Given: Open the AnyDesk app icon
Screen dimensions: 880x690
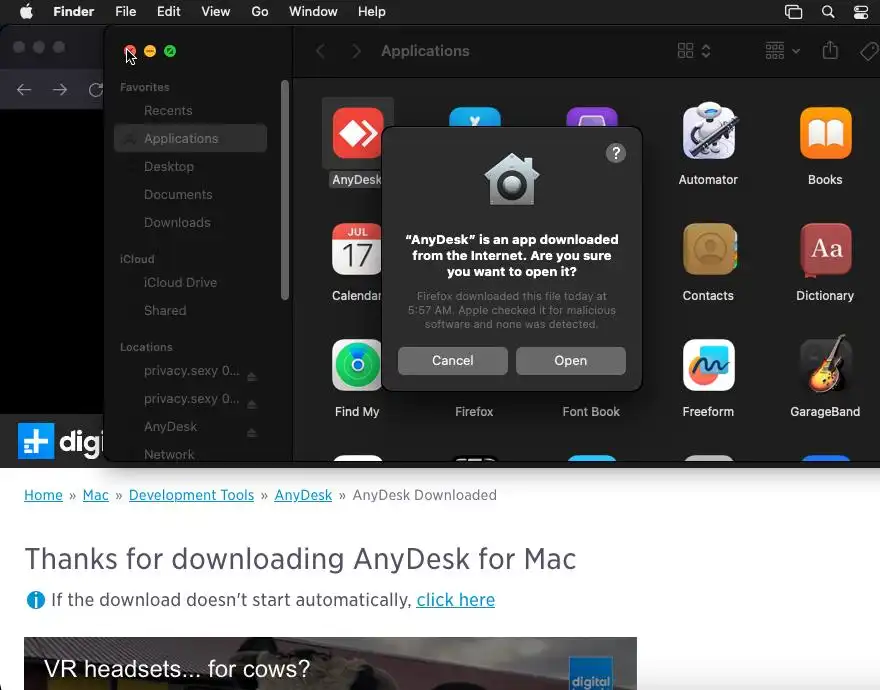Looking at the screenshot, I should (358, 133).
